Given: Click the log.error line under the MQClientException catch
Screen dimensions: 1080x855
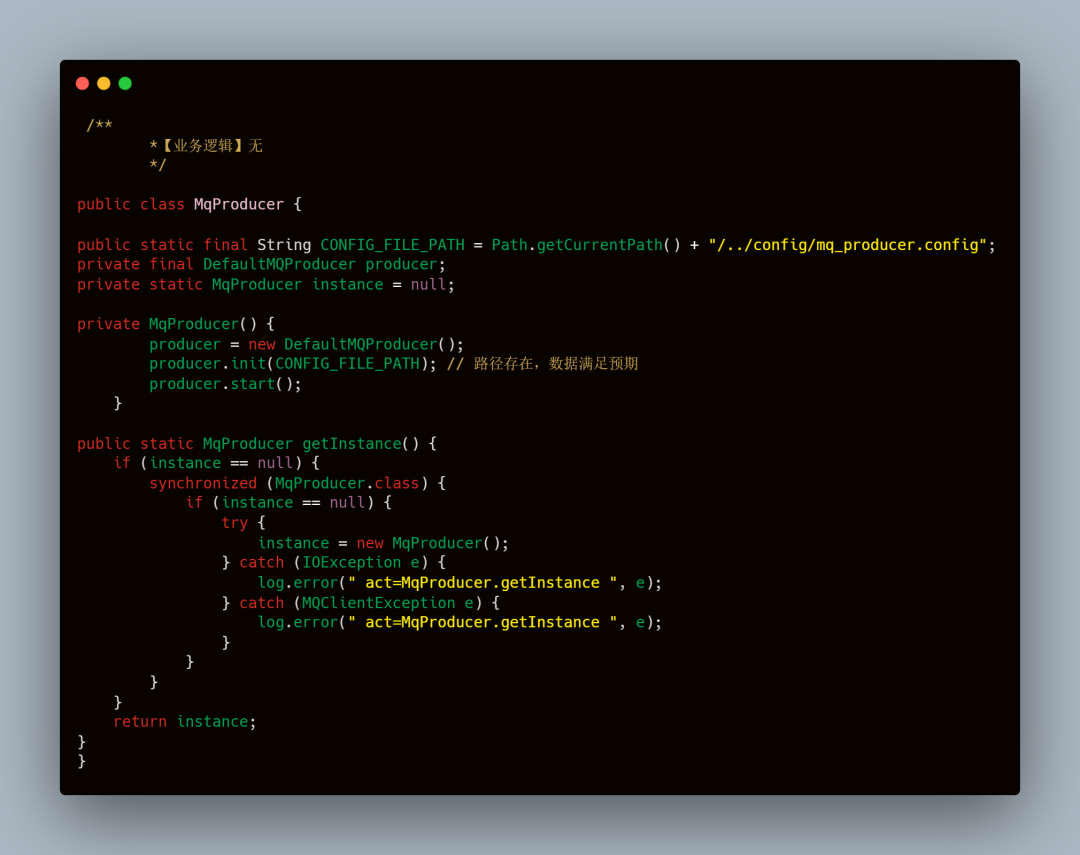Looking at the screenshot, I should (x=459, y=622).
